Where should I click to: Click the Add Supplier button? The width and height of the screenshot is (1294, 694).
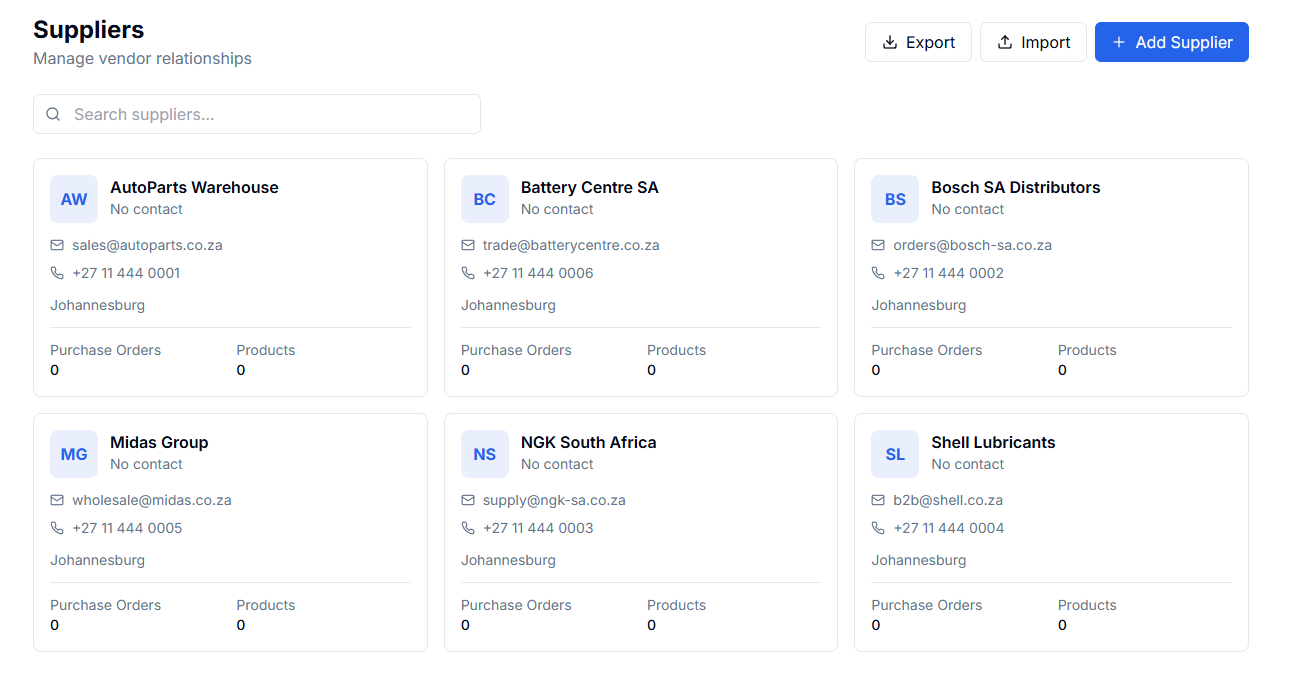click(1171, 42)
